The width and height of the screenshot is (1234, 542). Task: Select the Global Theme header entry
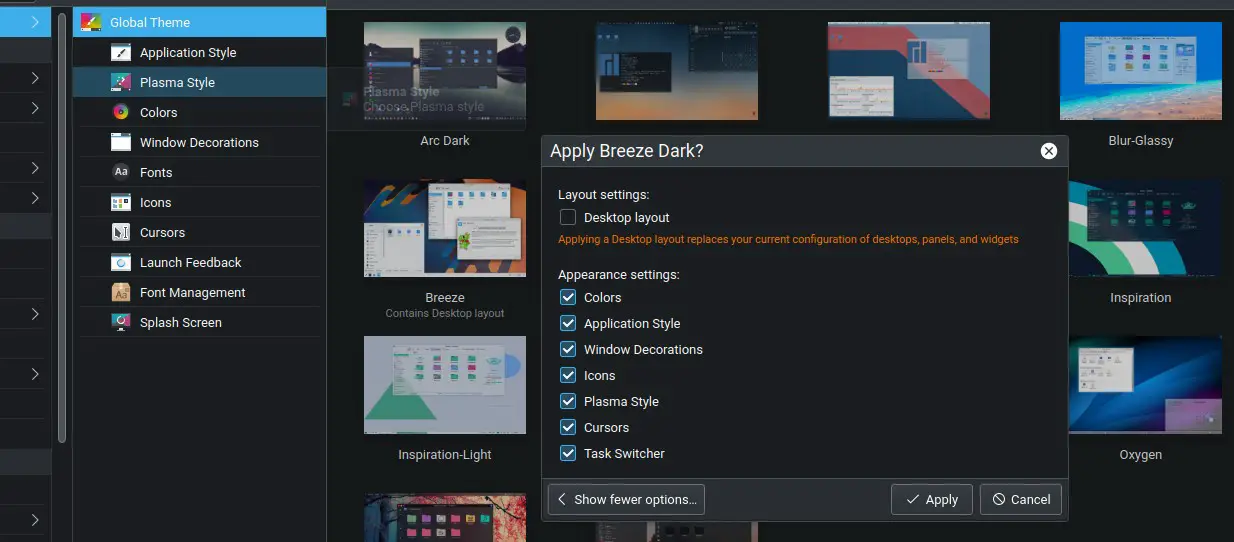200,22
